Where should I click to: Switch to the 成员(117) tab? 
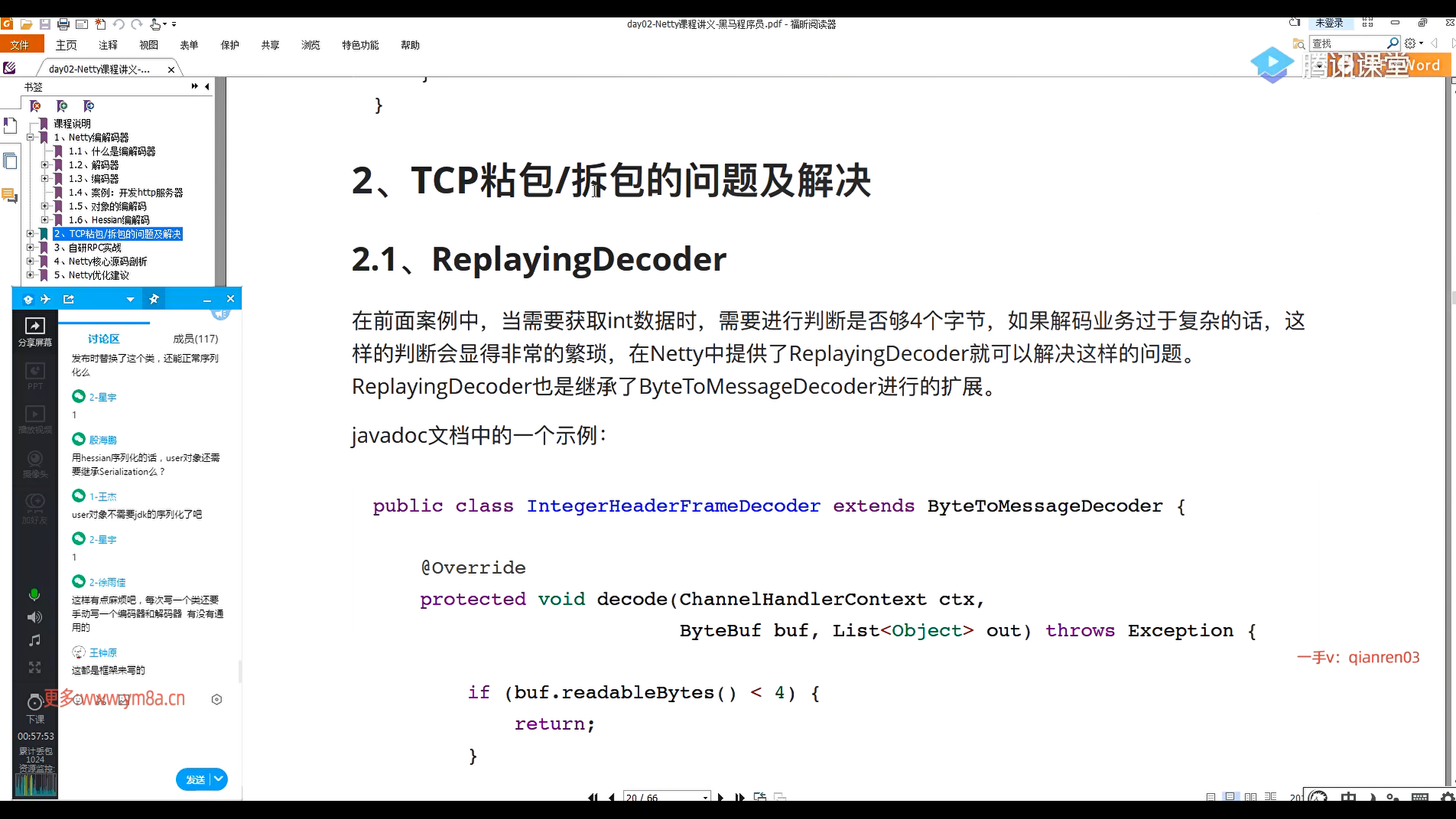[195, 339]
